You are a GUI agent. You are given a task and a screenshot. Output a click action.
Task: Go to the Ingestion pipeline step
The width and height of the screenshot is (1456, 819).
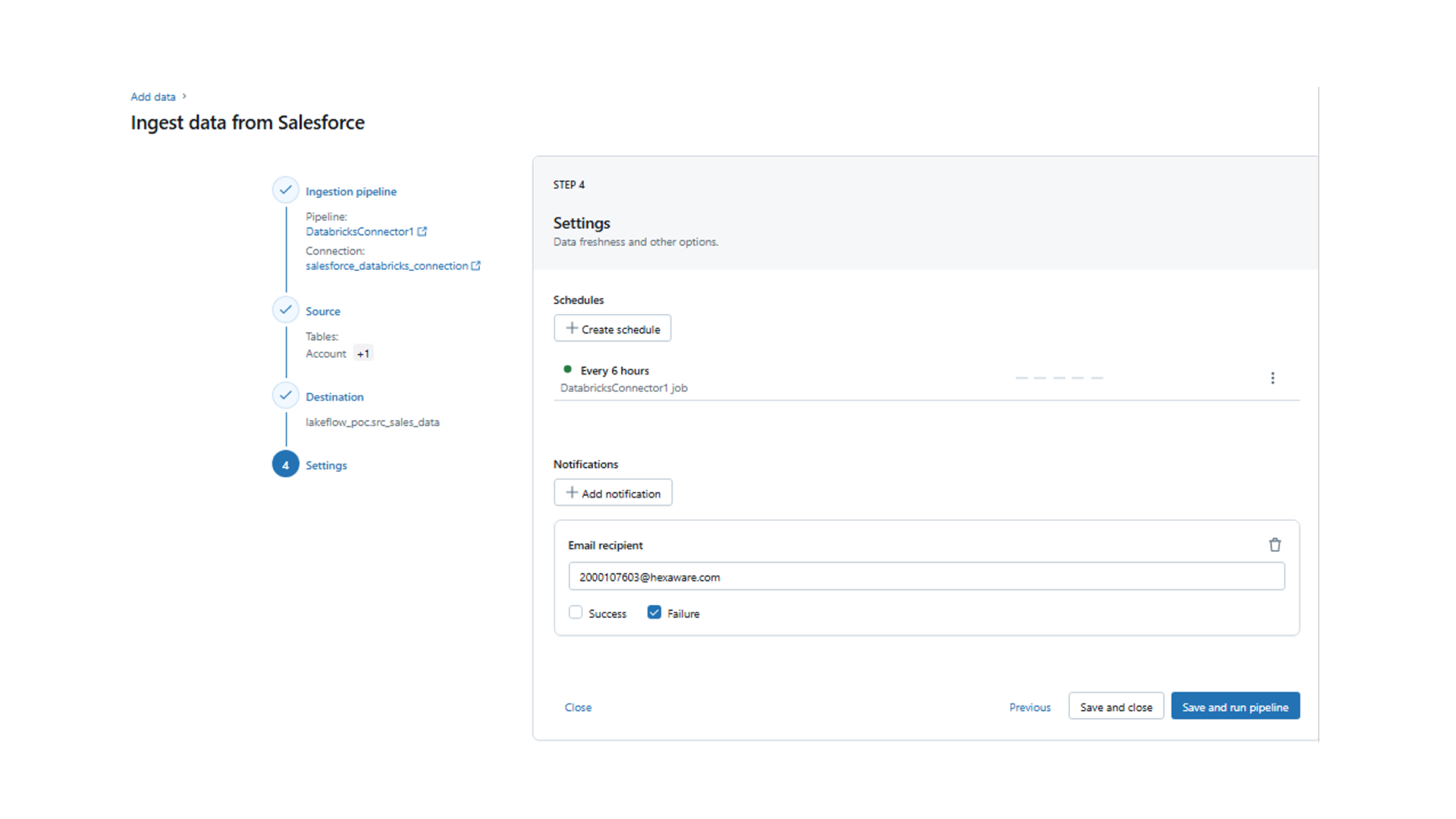click(x=351, y=191)
